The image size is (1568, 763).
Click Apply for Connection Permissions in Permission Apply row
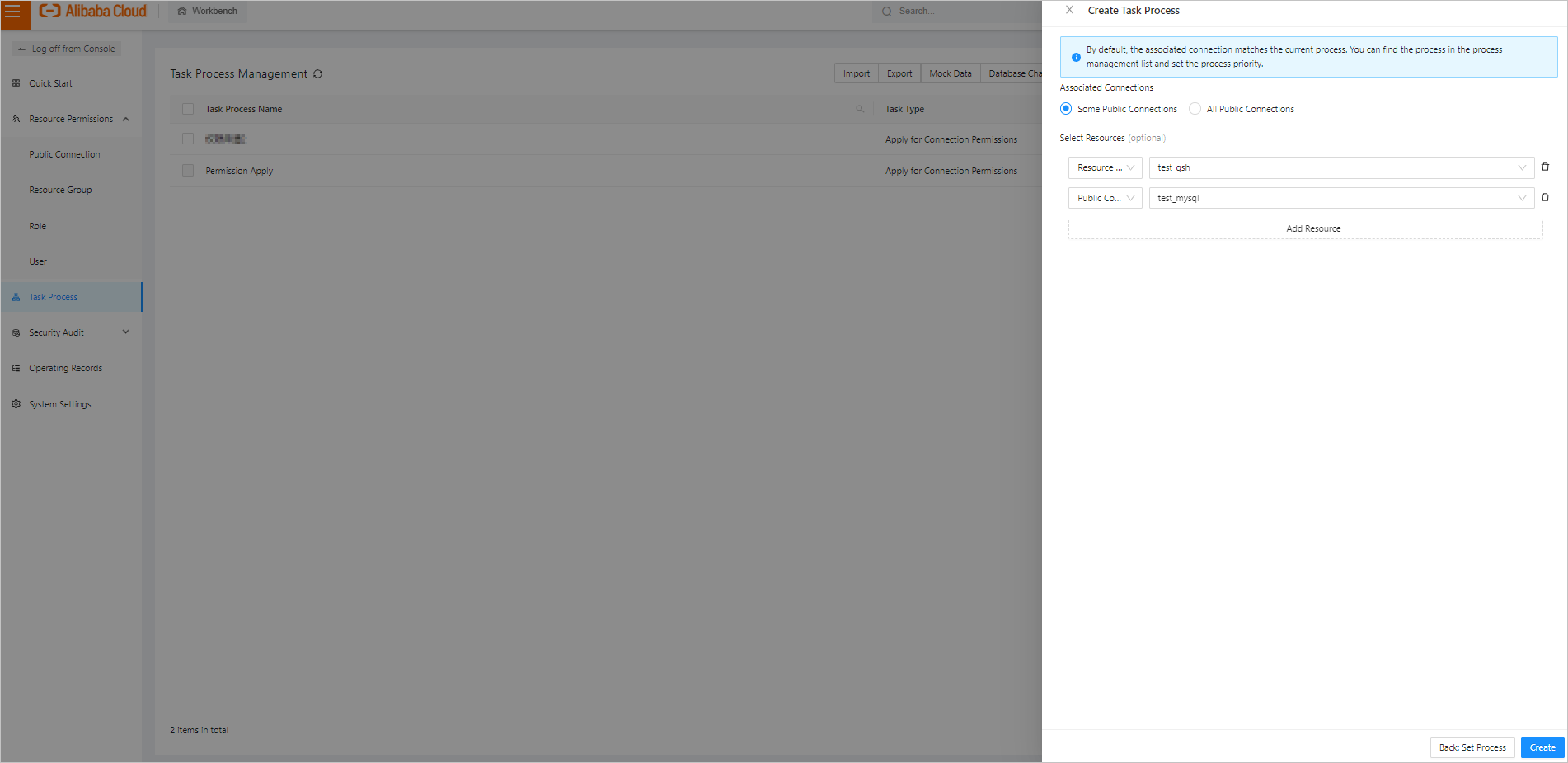click(x=951, y=171)
